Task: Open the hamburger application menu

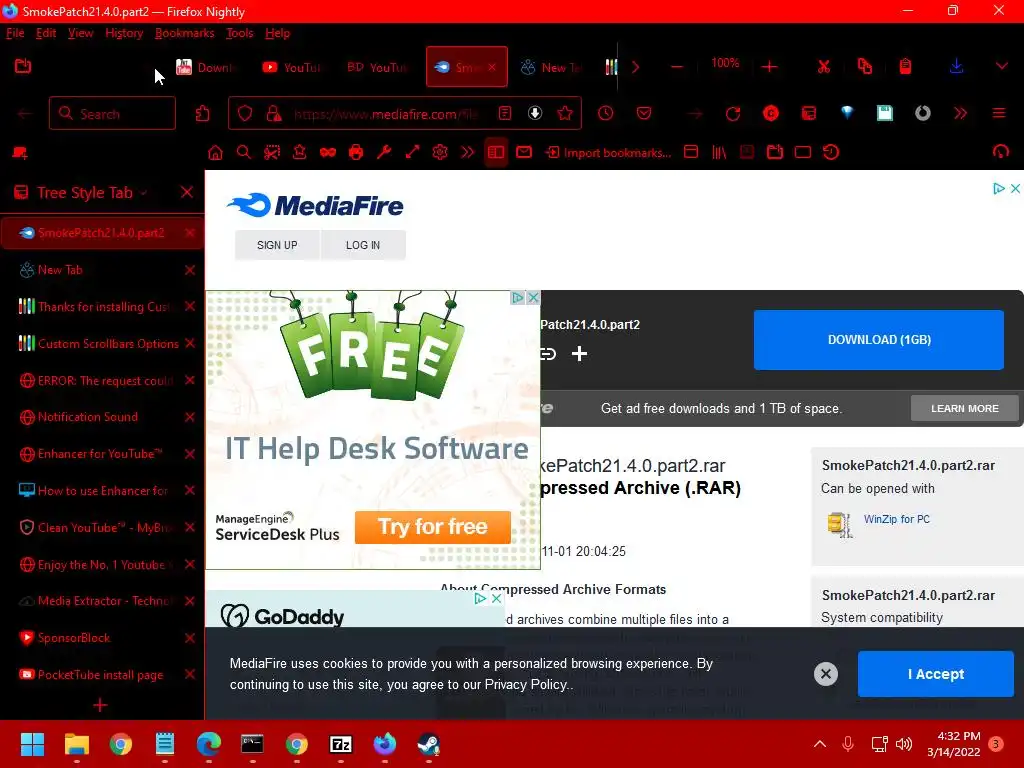Action: pos(999,113)
